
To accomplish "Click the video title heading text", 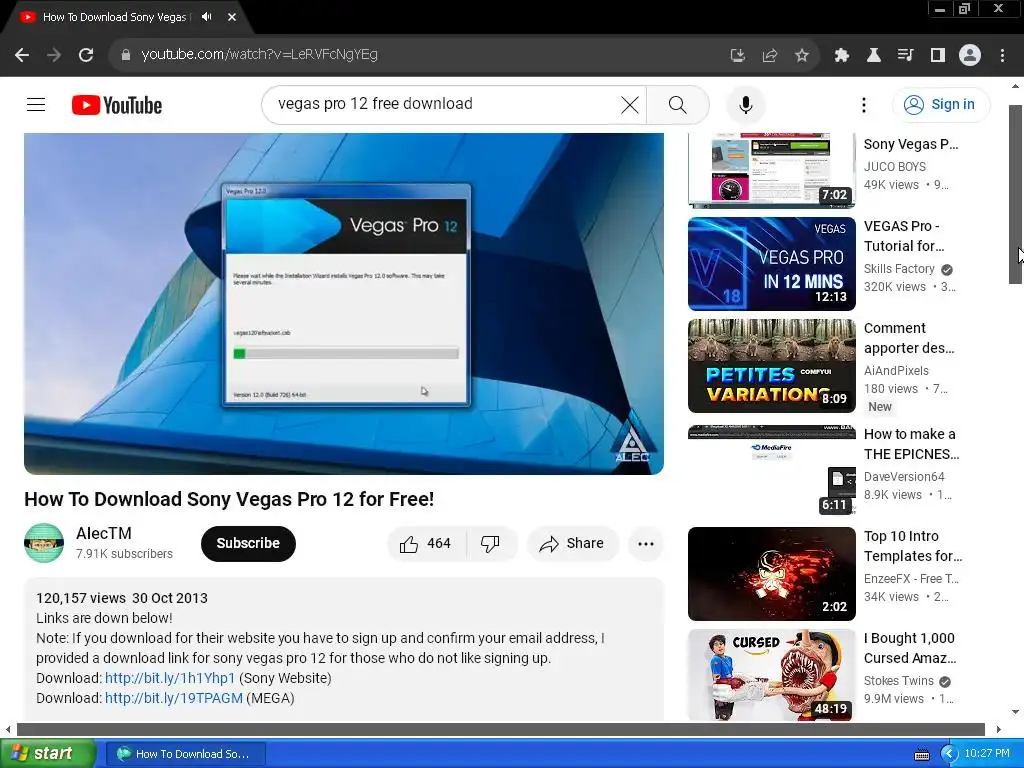I will click(229, 499).
